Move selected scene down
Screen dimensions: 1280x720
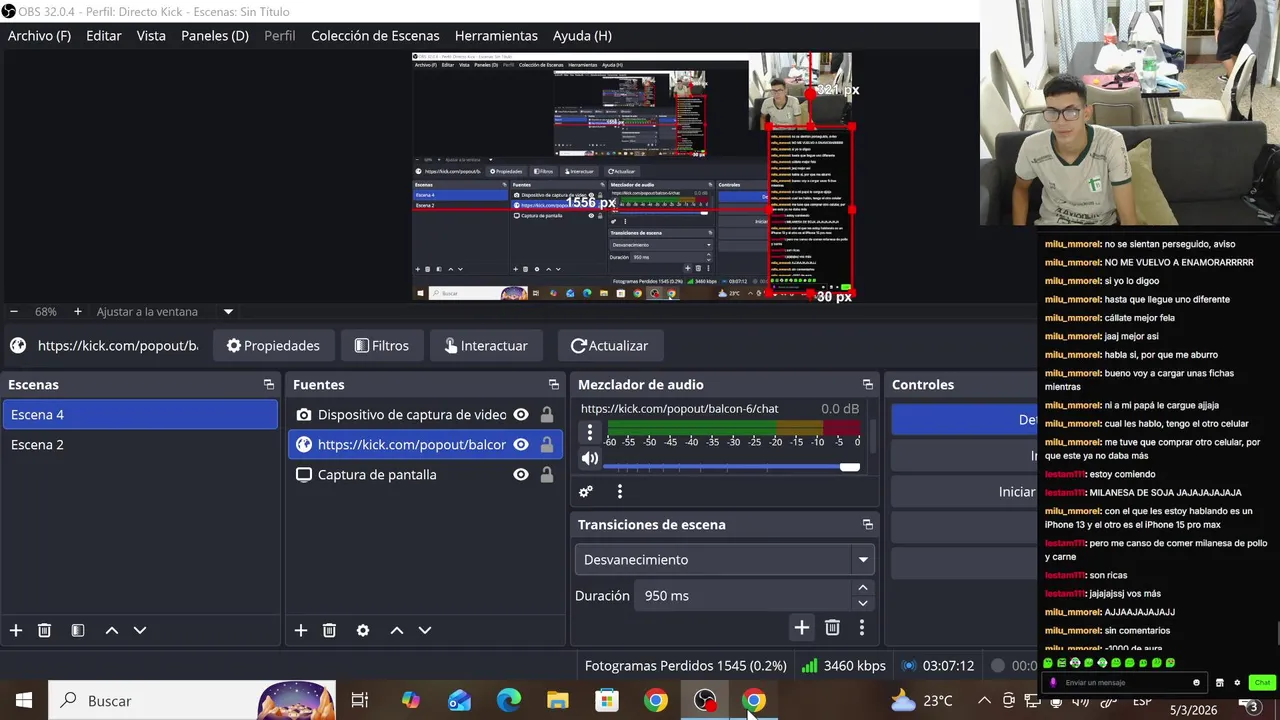pyautogui.click(x=140, y=630)
